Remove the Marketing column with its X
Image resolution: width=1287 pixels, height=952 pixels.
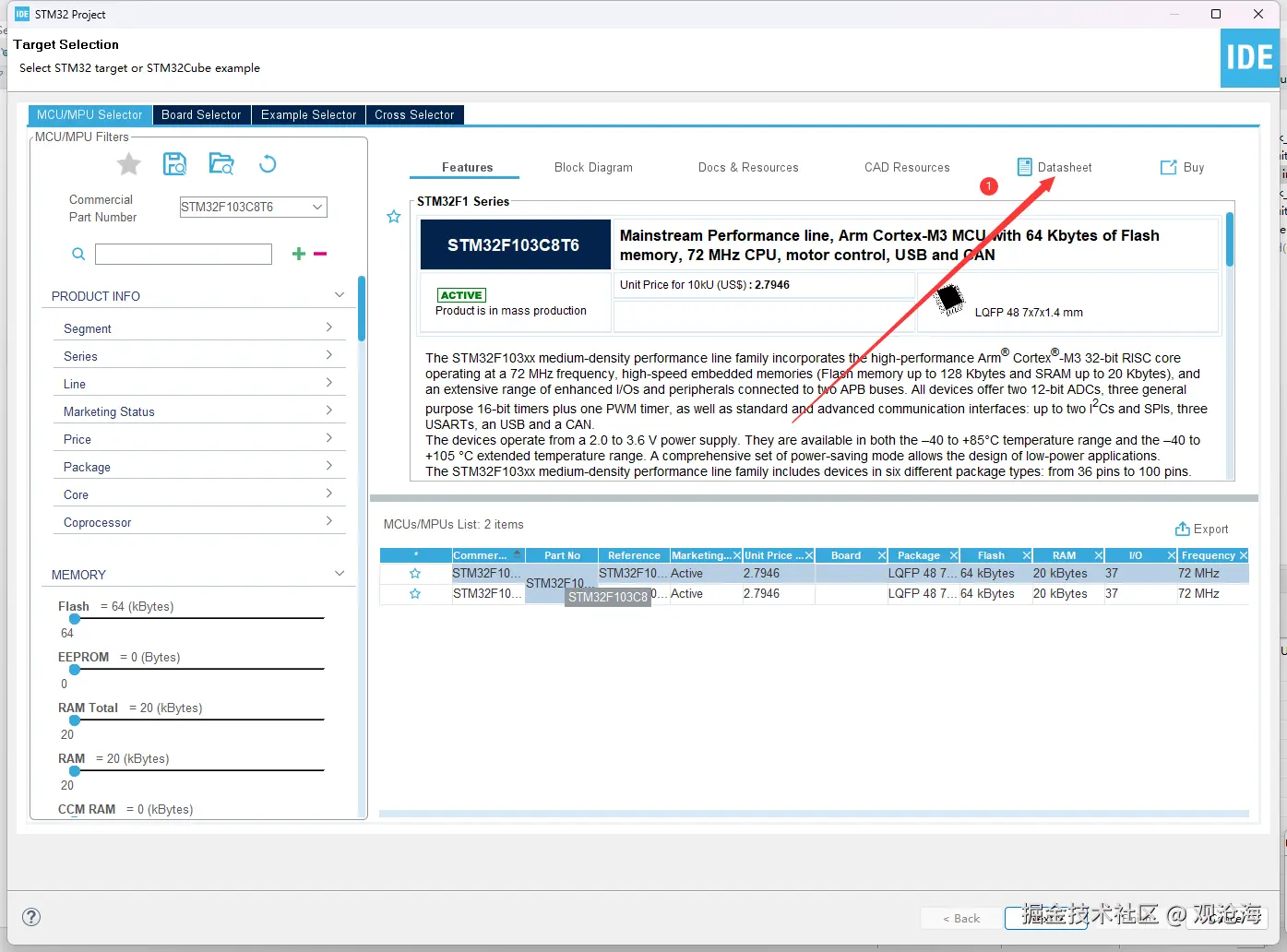(737, 555)
